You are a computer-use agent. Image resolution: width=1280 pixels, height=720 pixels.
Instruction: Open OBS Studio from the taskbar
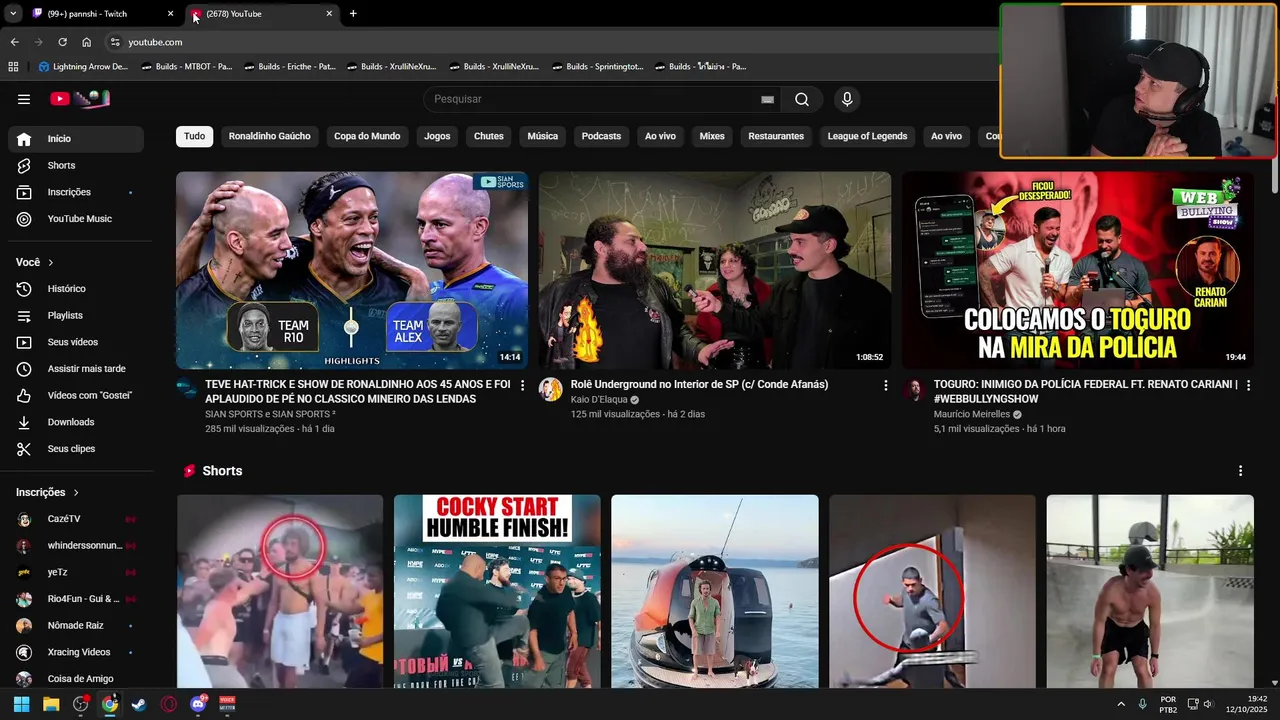(x=80, y=704)
